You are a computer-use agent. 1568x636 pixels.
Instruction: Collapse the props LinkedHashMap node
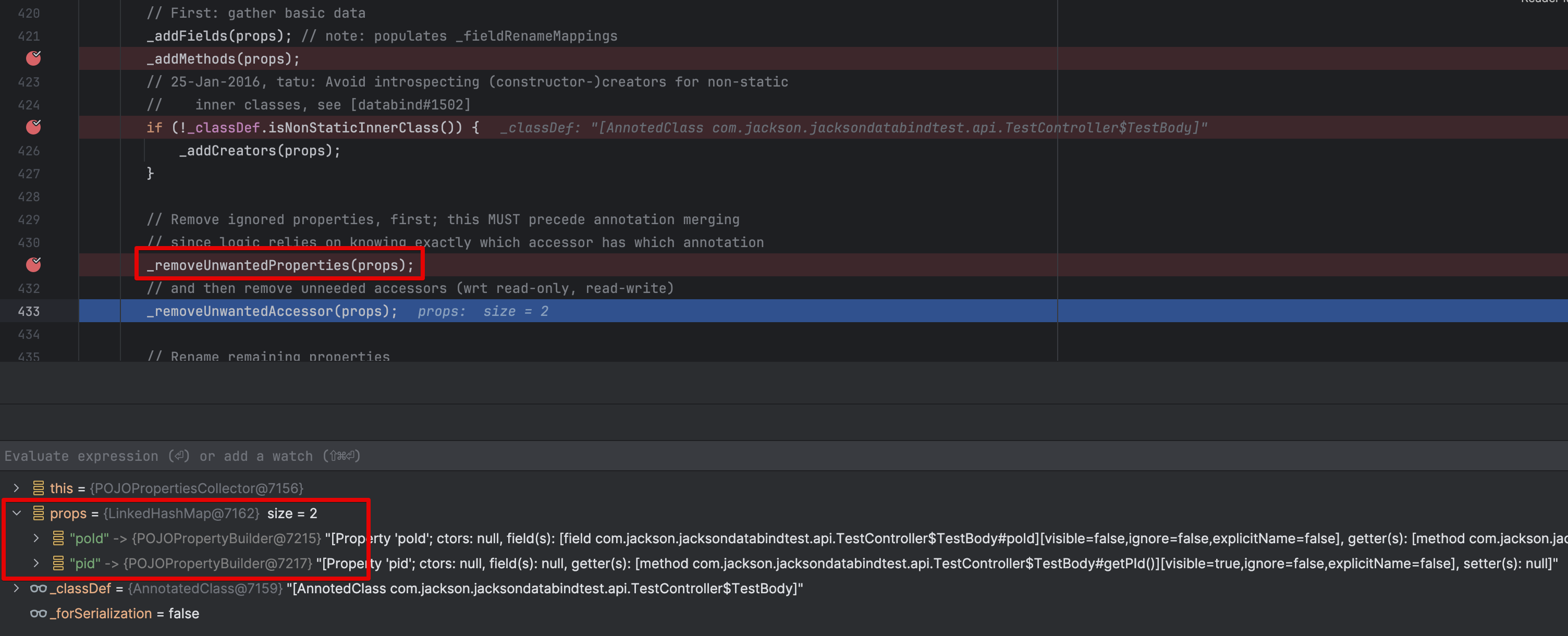pyautogui.click(x=17, y=513)
